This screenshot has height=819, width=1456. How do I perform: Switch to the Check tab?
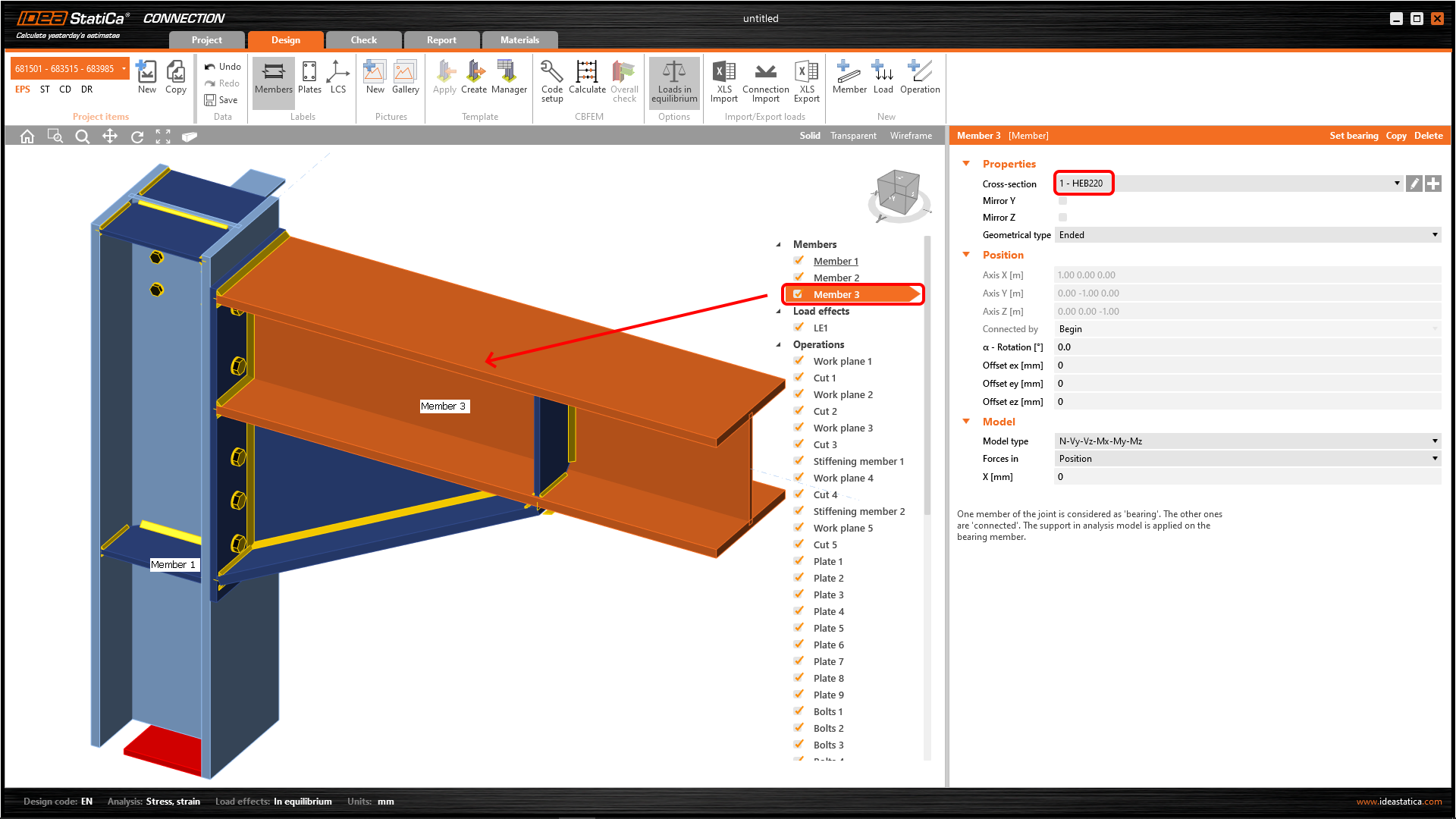tap(363, 40)
